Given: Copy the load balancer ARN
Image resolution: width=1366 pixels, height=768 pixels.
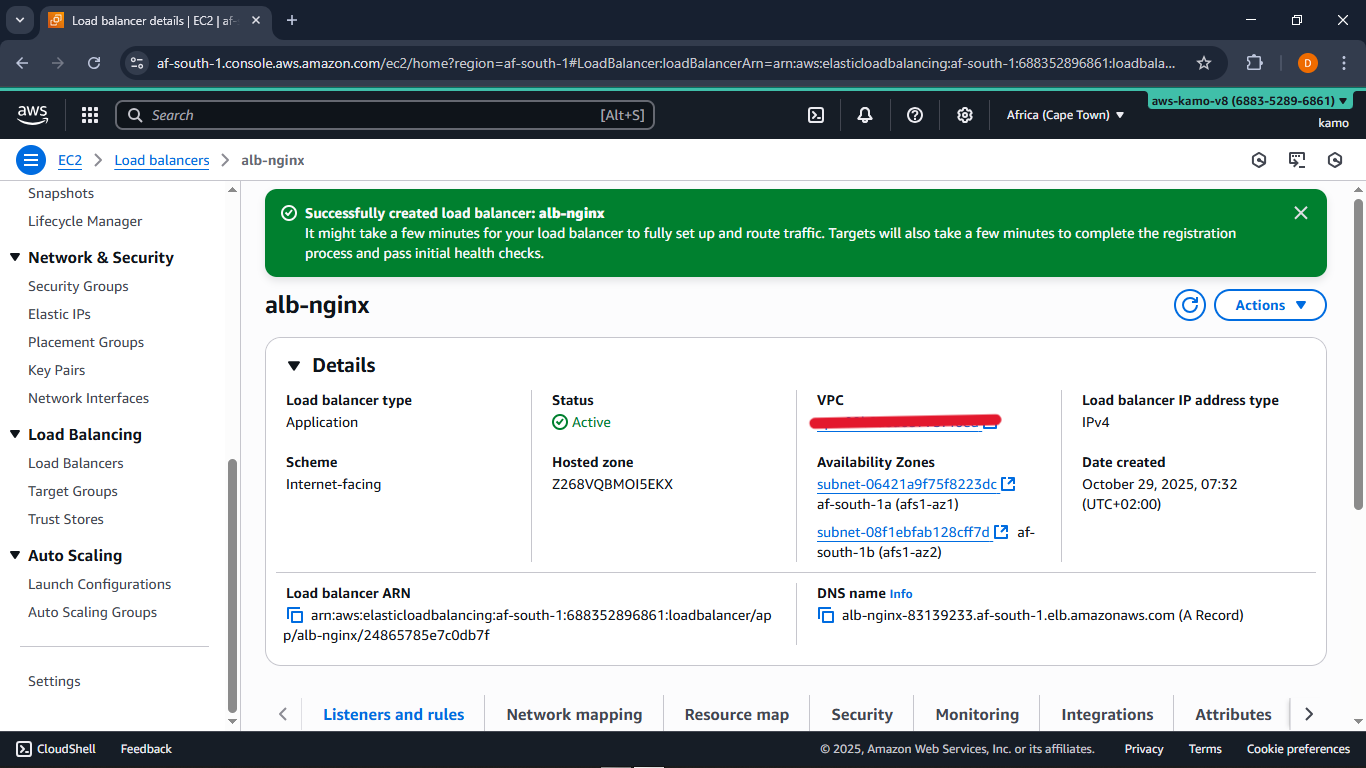Looking at the screenshot, I should [x=295, y=616].
